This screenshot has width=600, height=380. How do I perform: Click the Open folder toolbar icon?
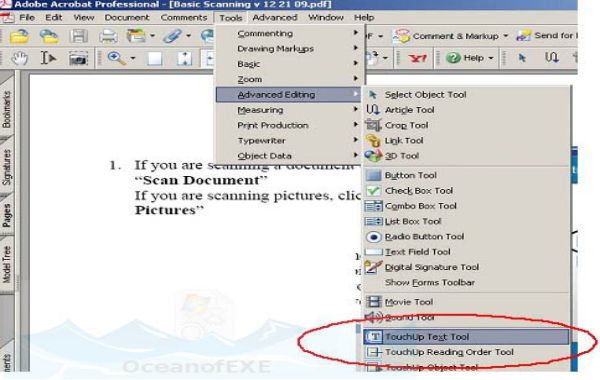coord(19,36)
